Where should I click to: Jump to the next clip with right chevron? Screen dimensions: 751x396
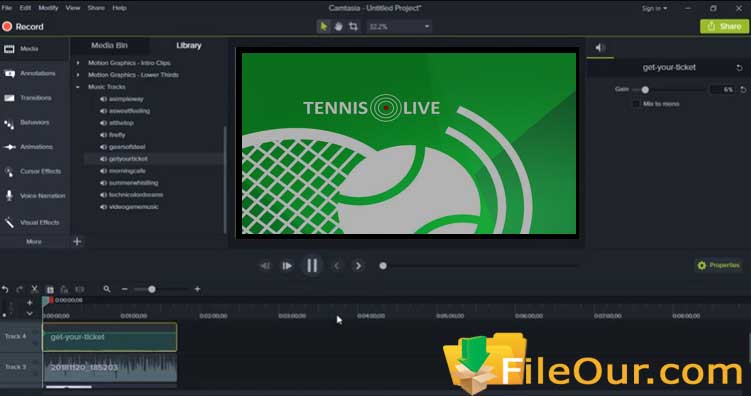click(358, 266)
